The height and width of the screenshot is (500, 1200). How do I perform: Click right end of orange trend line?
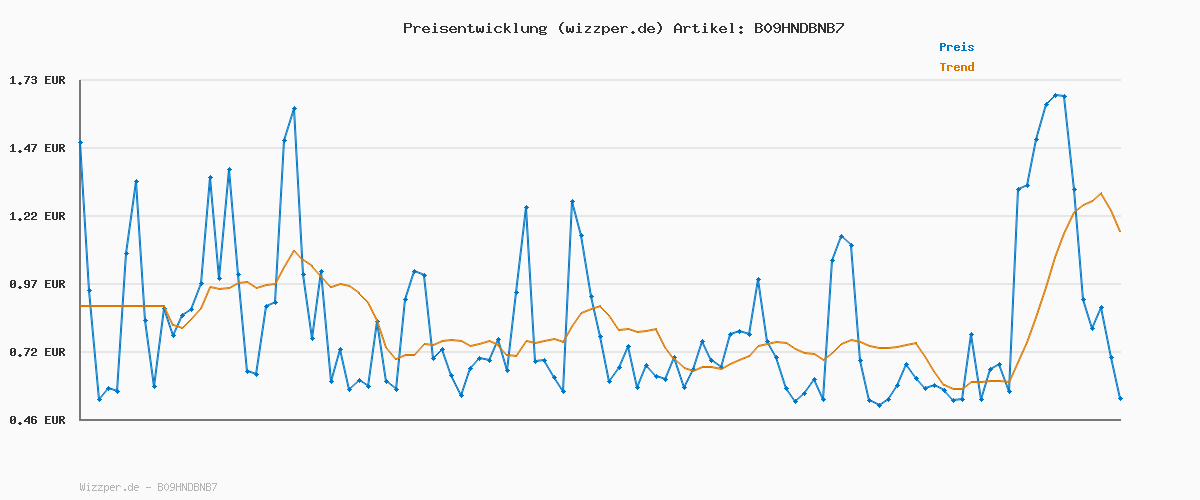point(1120,232)
